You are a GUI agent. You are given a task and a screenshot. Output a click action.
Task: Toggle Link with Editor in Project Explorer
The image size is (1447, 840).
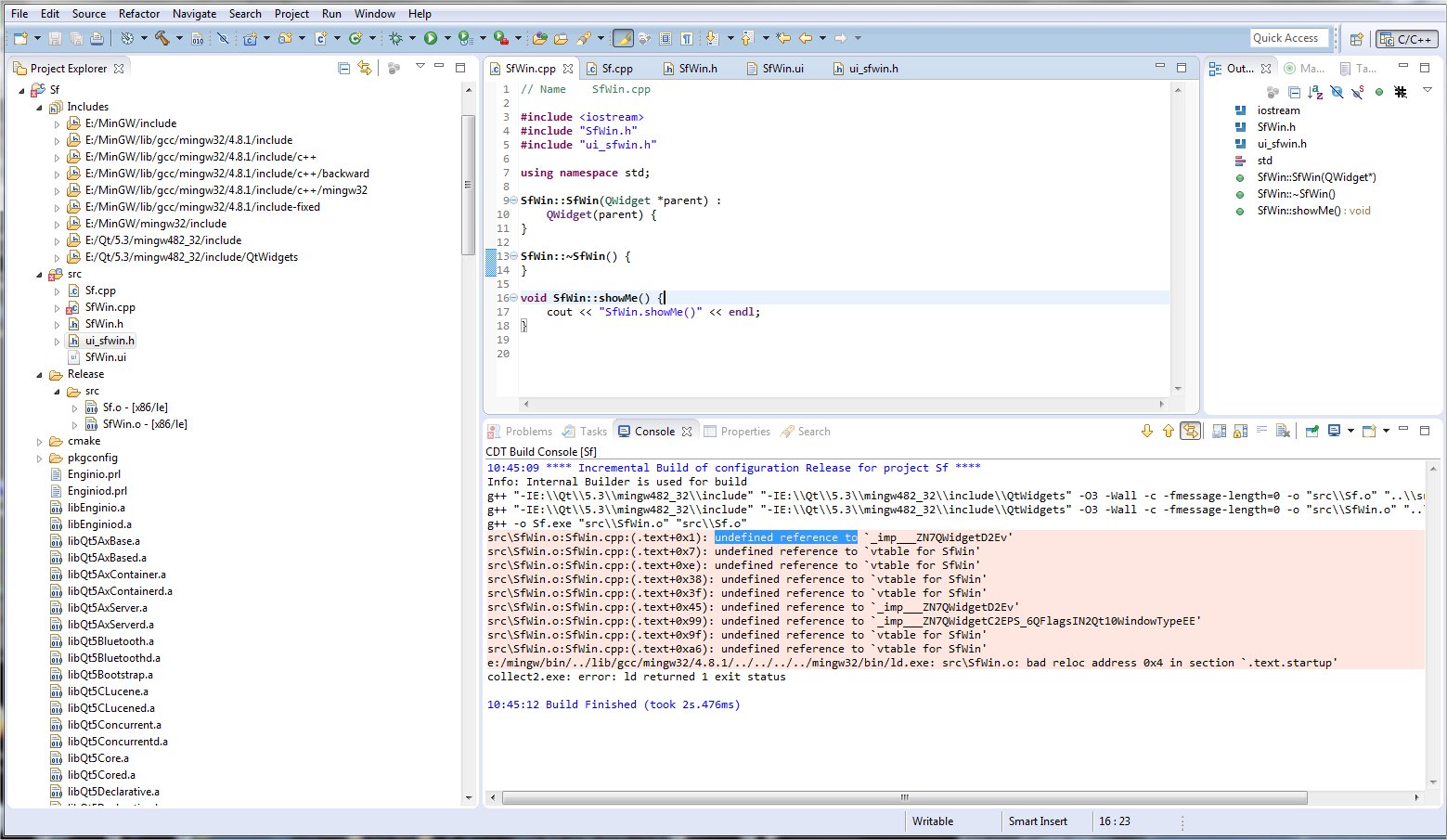[x=365, y=68]
